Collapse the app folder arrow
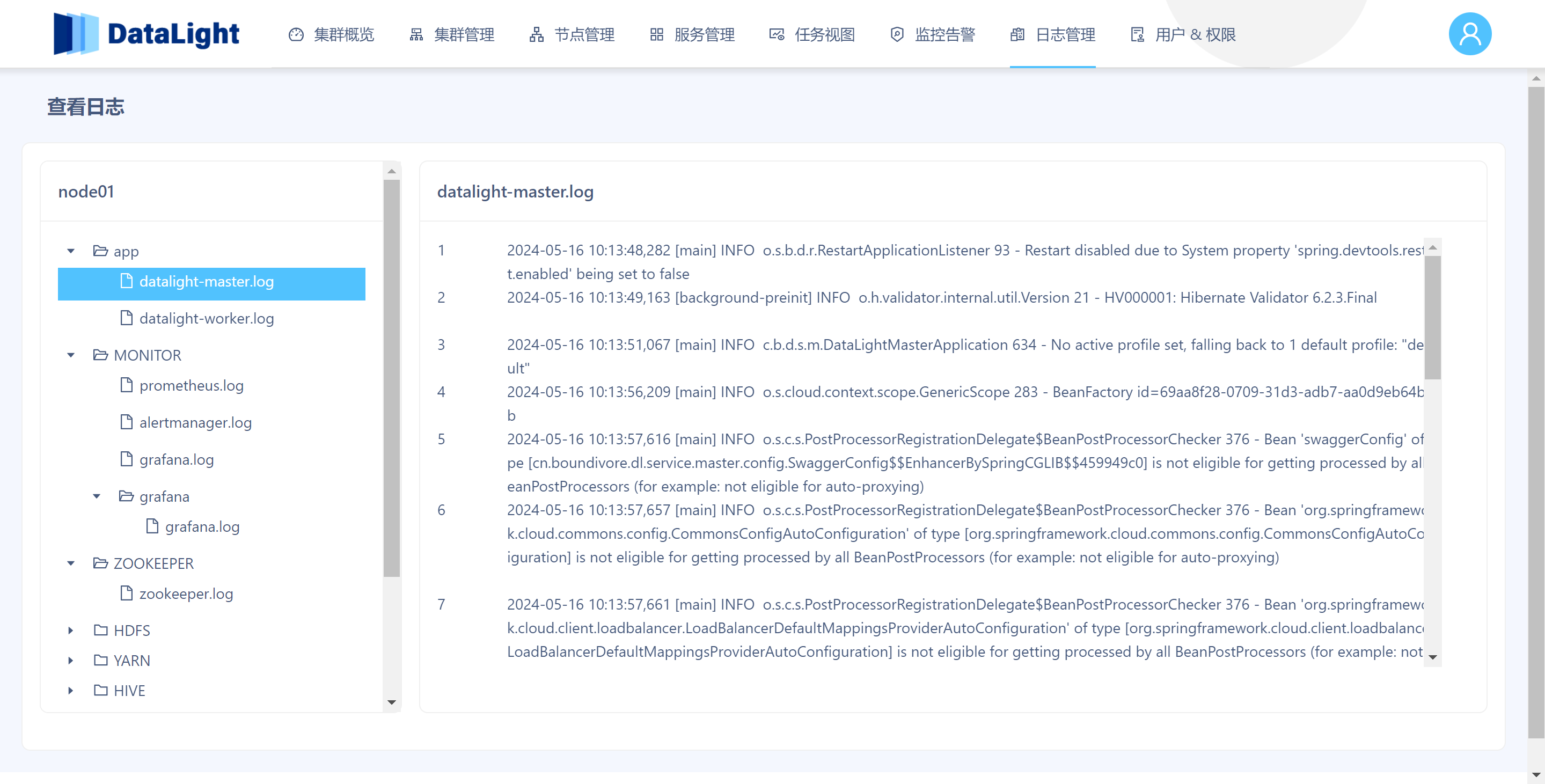The width and height of the screenshot is (1545, 784). (71, 251)
